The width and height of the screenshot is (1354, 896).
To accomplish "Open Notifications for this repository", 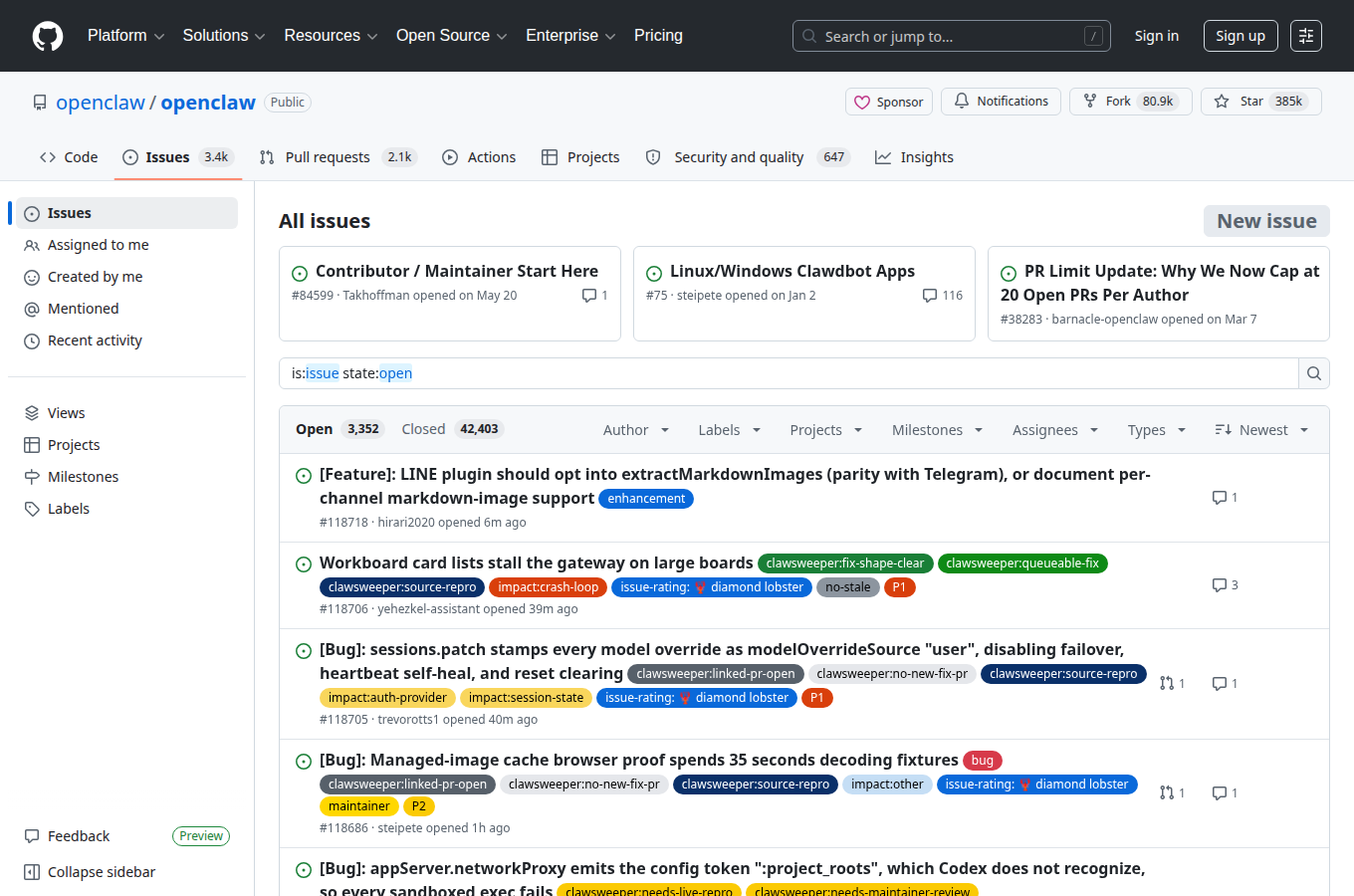I will (x=1001, y=102).
